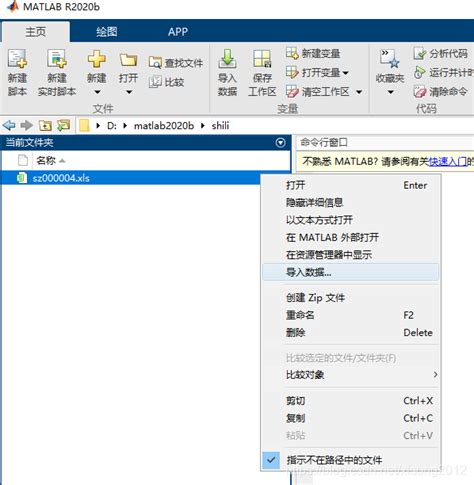Expand the 比较对象 submenu arrow
This screenshot has width=474, height=485.
[435, 375]
